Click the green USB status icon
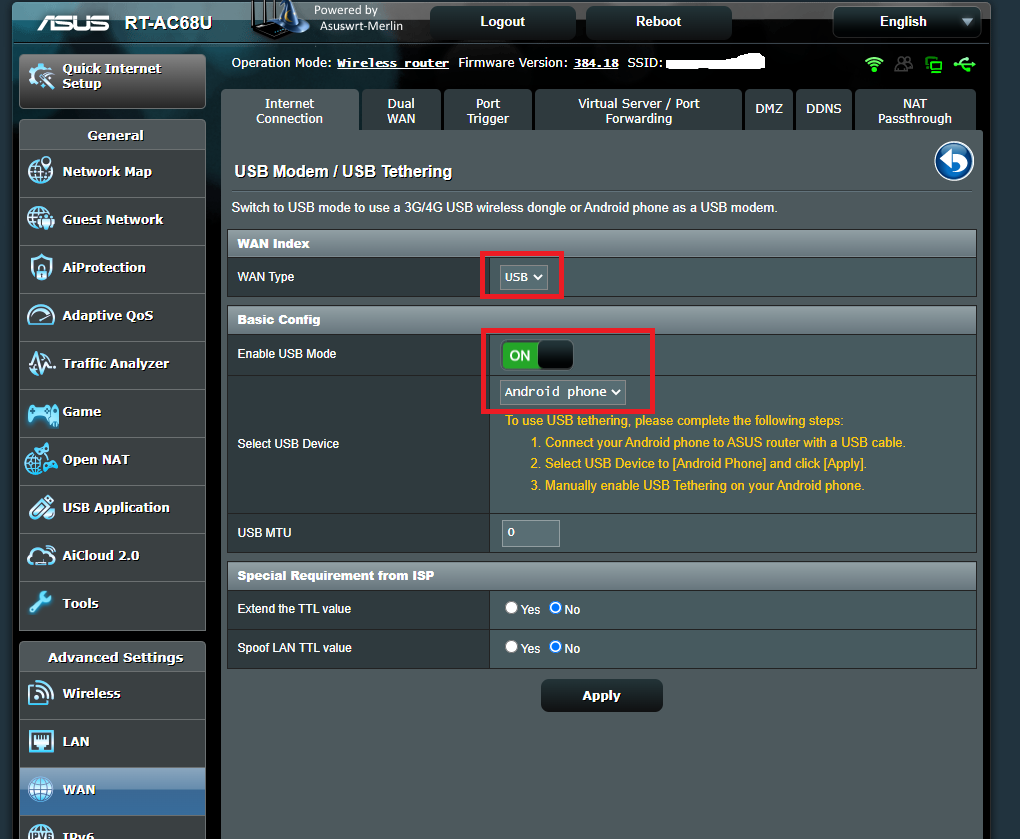The image size is (1020, 839). 964,64
